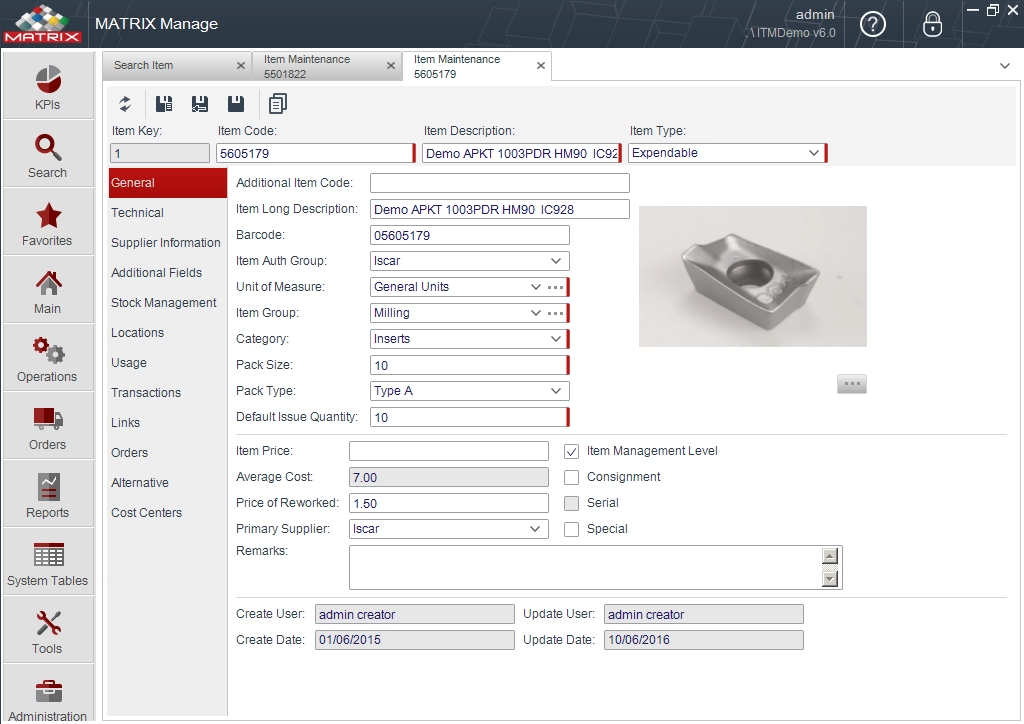Viewport: 1024px width, 724px height.
Task: Tick the Special checkbox
Action: 571,529
